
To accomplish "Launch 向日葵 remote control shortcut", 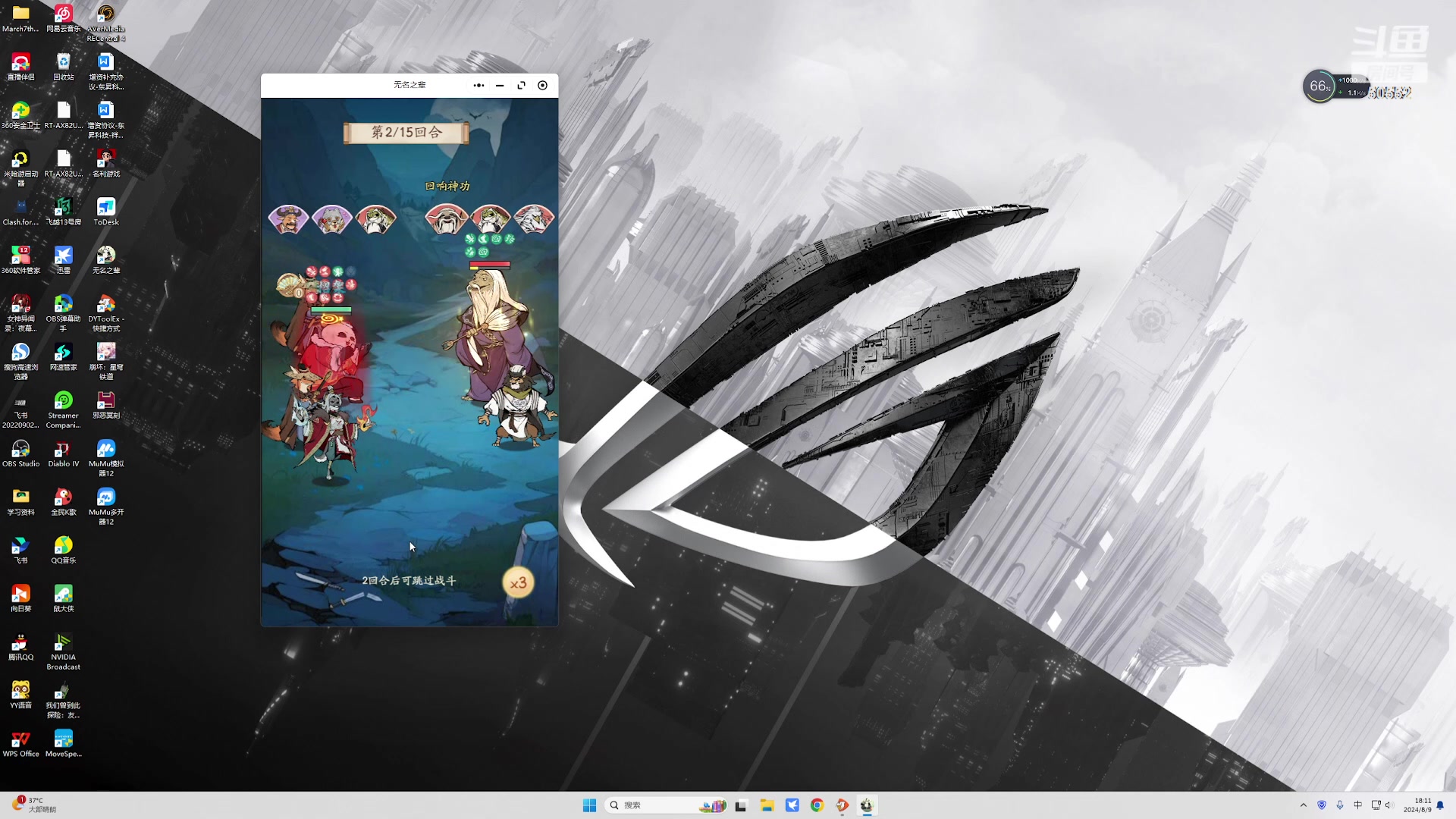I will coord(20,599).
